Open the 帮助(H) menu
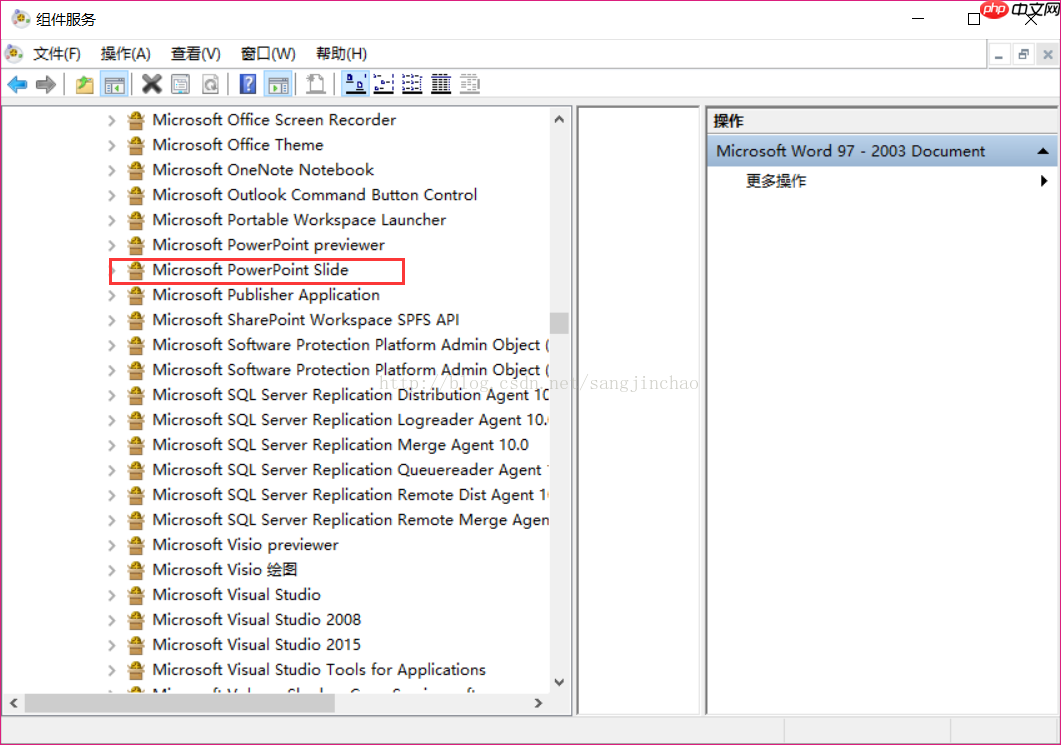The image size is (1061, 745). [x=342, y=53]
